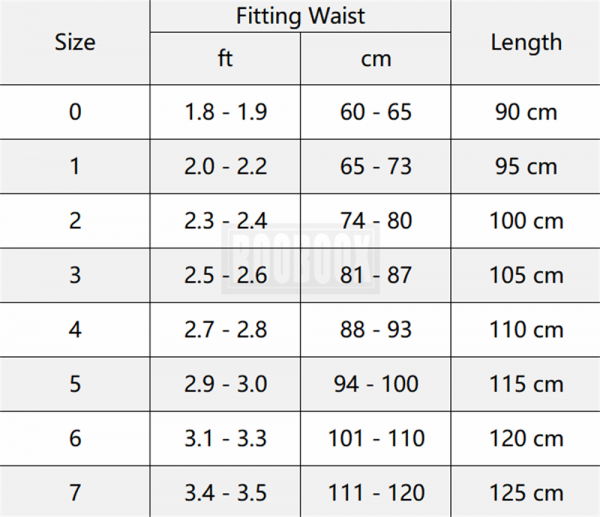
Task: Select the Length column header
Action: pyautogui.click(x=526, y=42)
